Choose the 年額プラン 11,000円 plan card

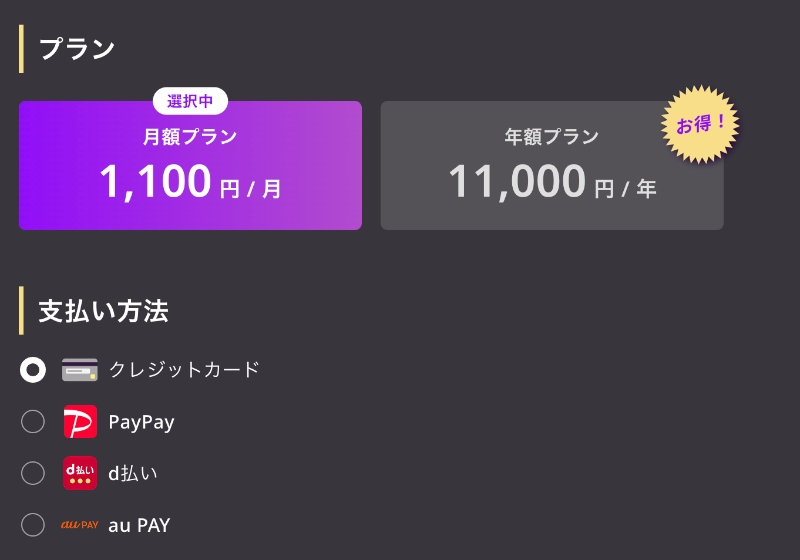click(551, 166)
